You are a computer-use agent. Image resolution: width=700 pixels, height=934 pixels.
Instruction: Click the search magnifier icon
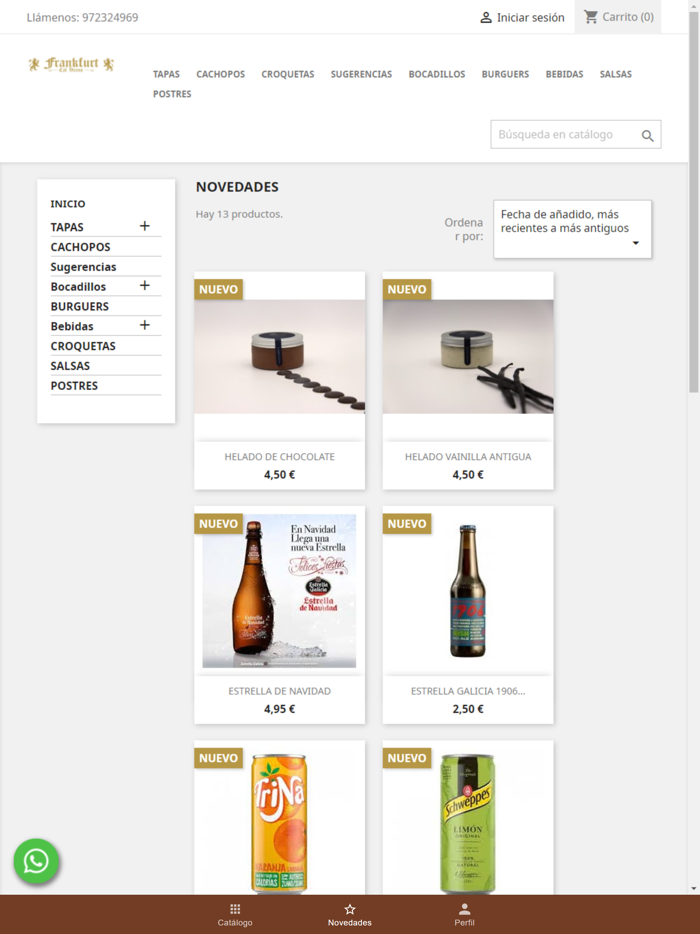[x=648, y=136]
